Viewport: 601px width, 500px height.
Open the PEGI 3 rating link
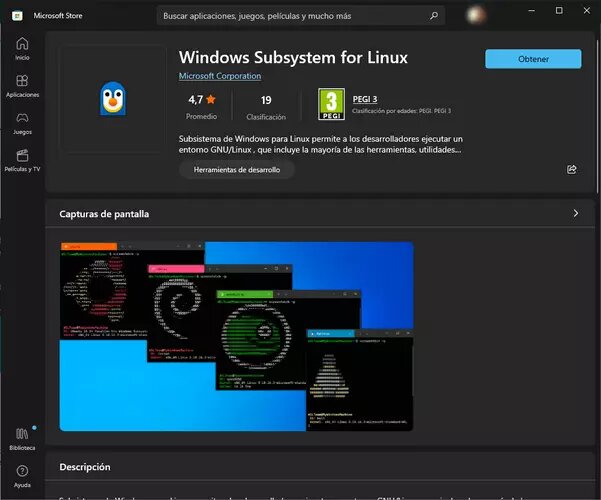click(364, 96)
